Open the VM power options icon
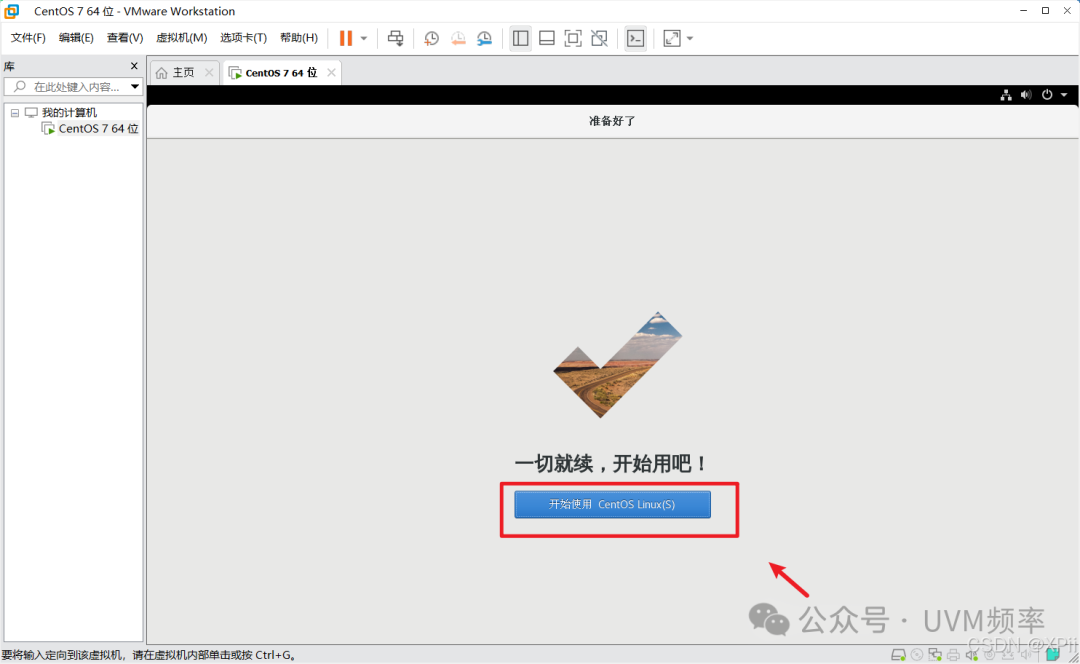The image size is (1080, 664). [x=1046, y=94]
